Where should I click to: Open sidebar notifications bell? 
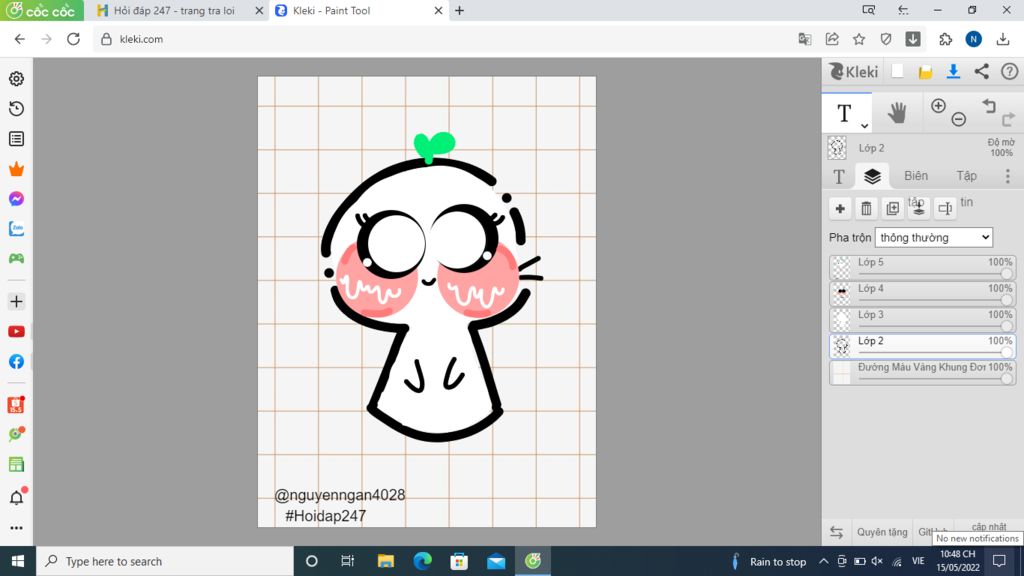pyautogui.click(x=16, y=498)
